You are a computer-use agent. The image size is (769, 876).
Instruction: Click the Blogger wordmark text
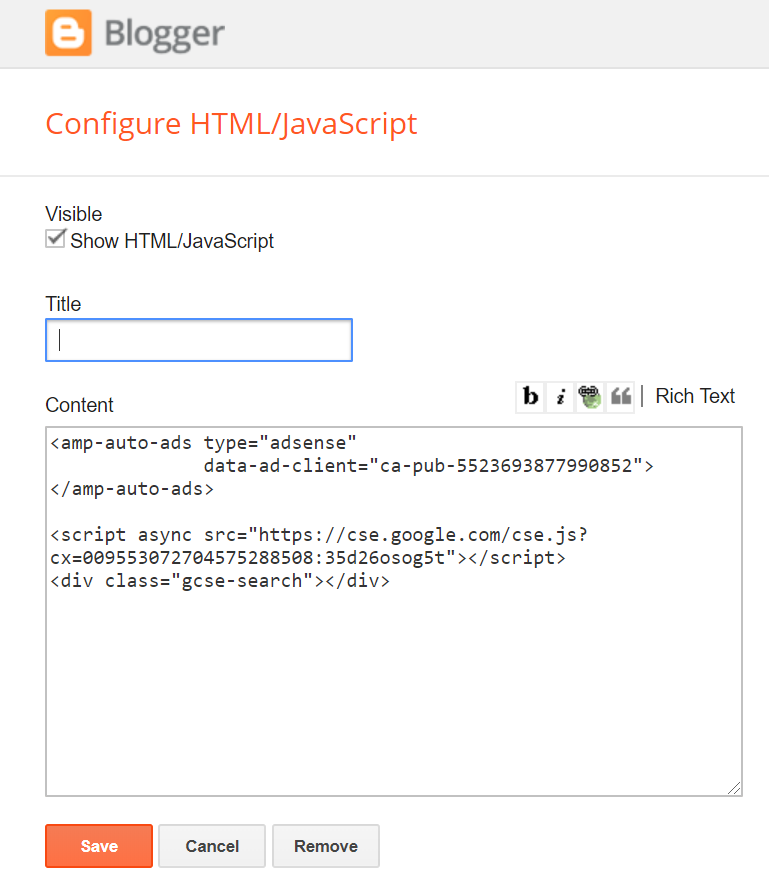click(164, 34)
